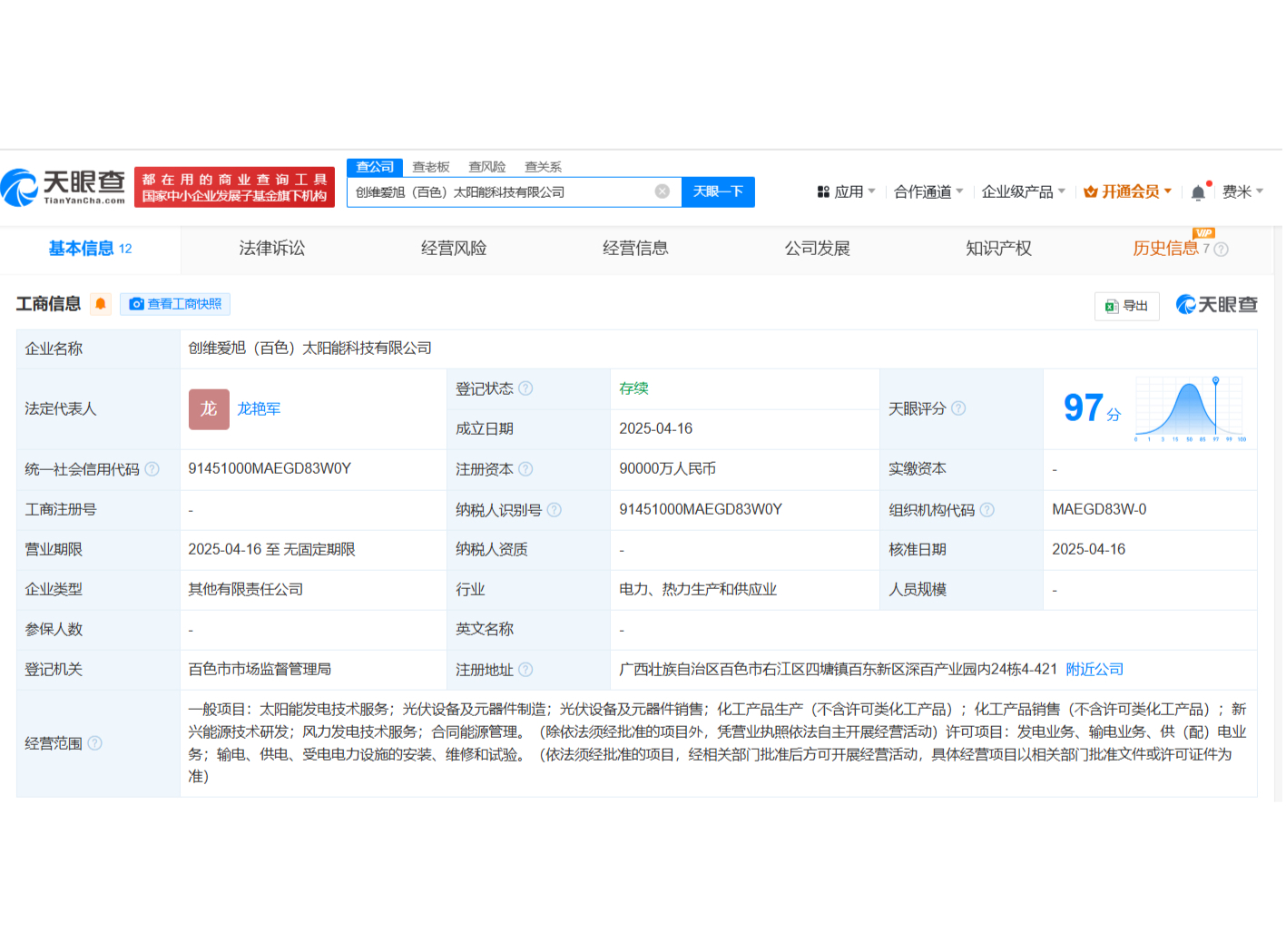Click the 97分 score value

pyautogui.click(x=1092, y=409)
